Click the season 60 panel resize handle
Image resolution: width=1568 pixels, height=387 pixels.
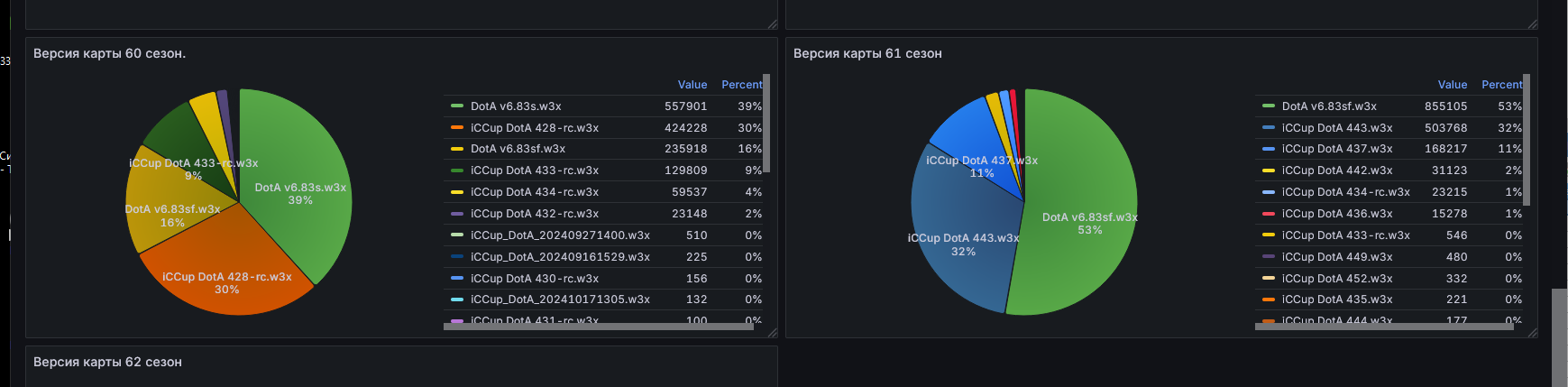[x=772, y=333]
